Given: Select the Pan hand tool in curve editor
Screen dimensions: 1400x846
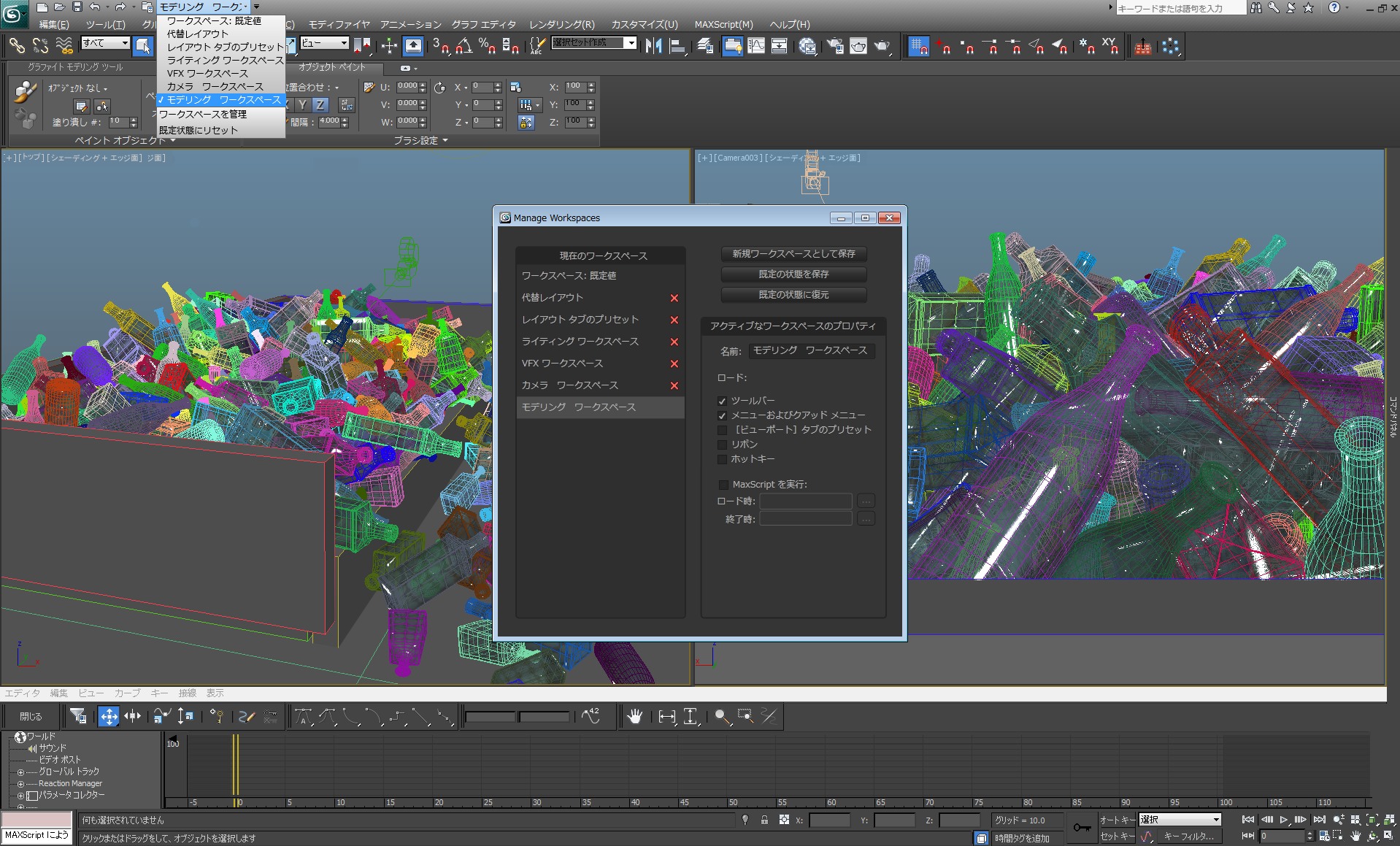Looking at the screenshot, I should pos(634,717).
